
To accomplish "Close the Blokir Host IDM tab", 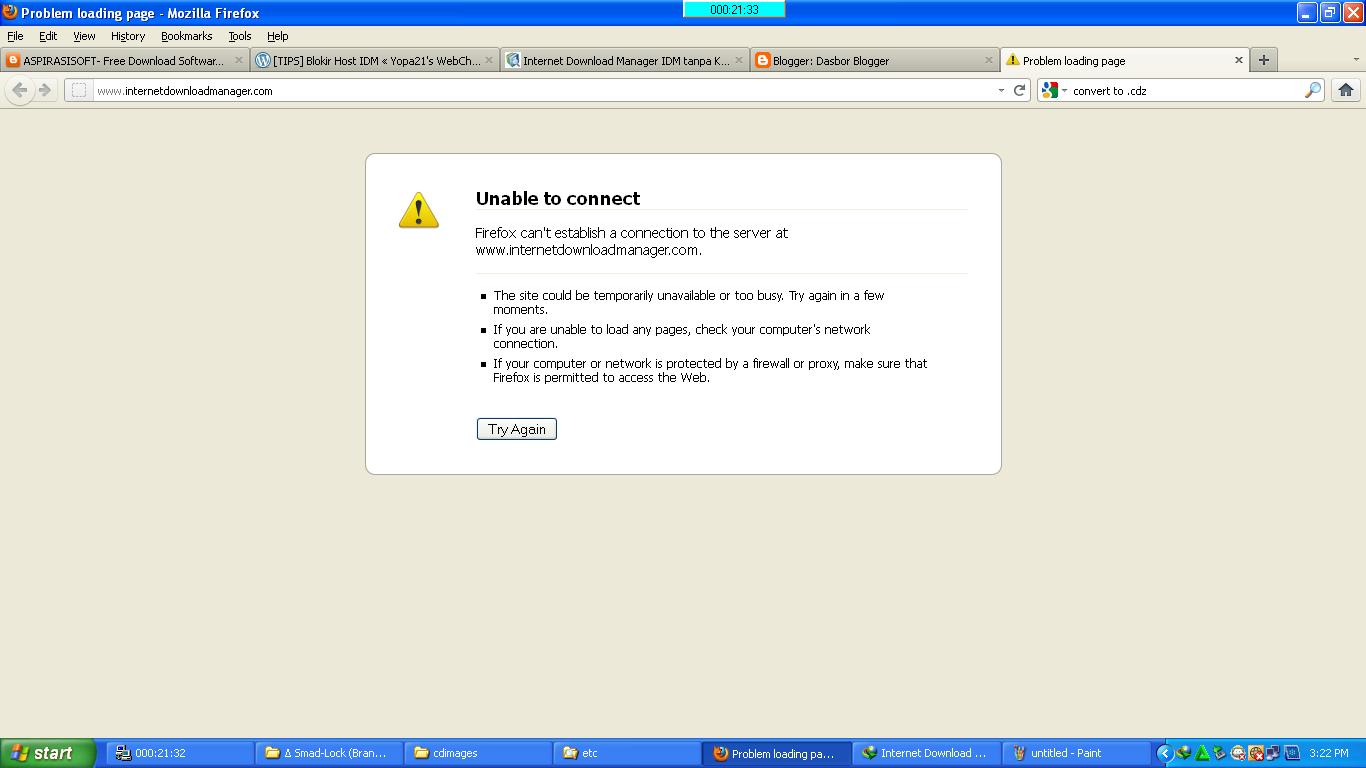I will point(489,60).
